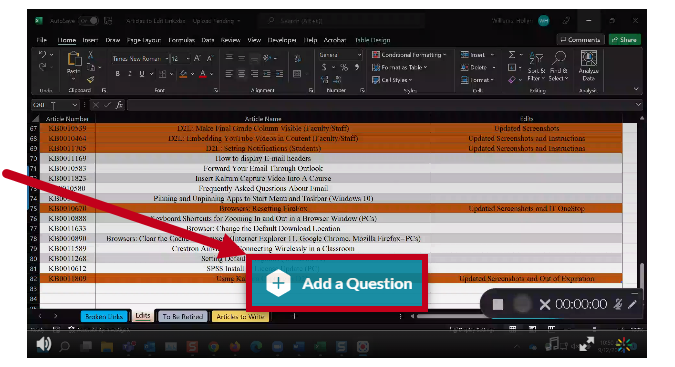This screenshot has width=675, height=367.
Task: Open the File menu
Action: 42,40
